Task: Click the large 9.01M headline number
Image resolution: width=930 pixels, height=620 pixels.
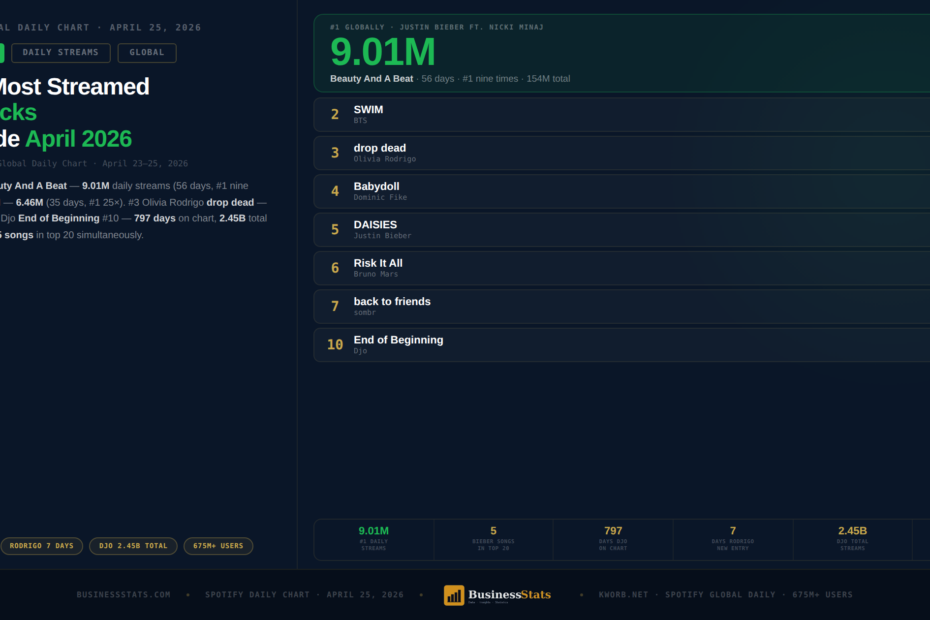Action: click(x=383, y=52)
